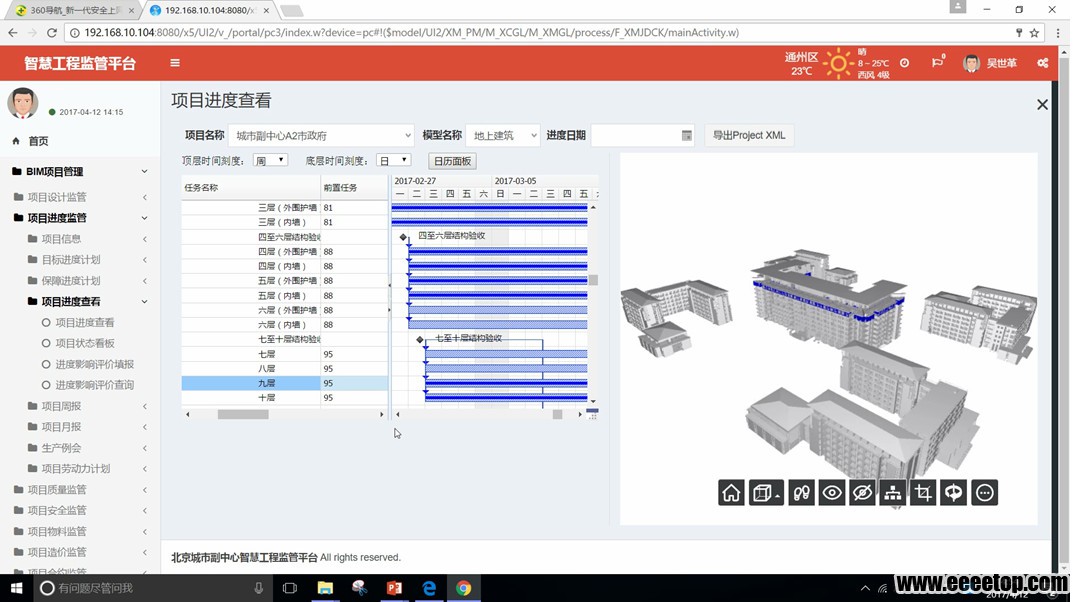The width and height of the screenshot is (1077, 602).
Task: Click 前置任务 column header
Action: tap(354, 188)
